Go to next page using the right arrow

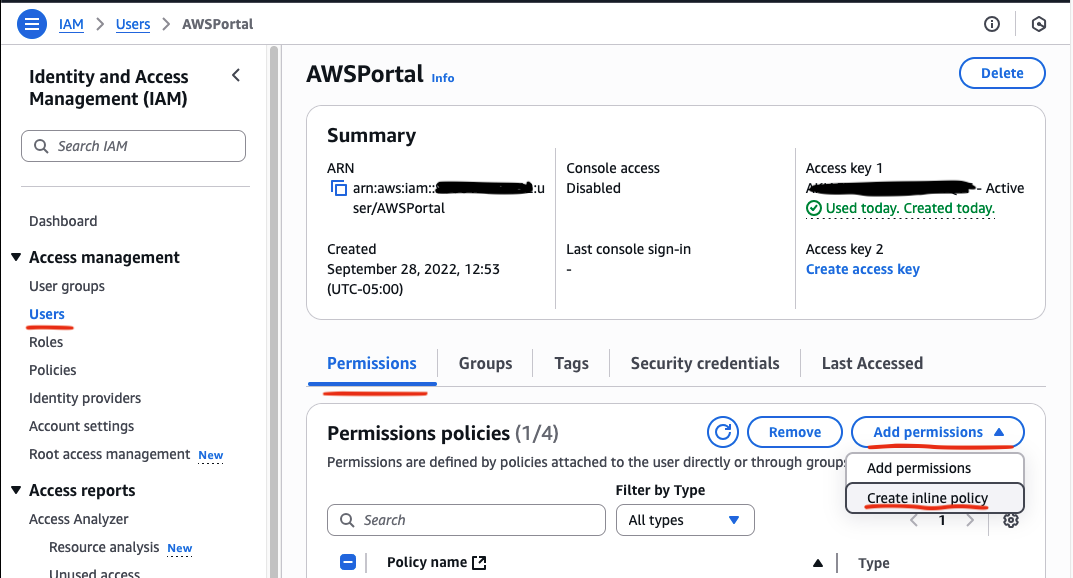tap(970, 520)
